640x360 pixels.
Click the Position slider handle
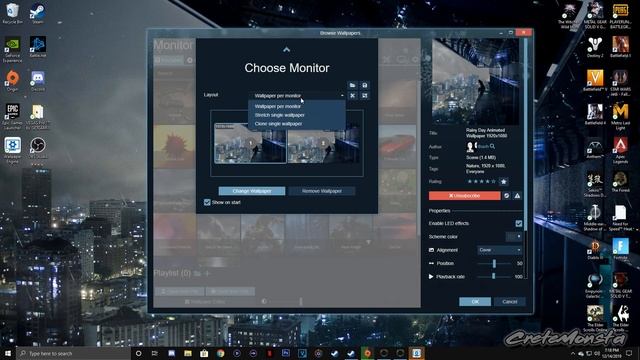494,263
